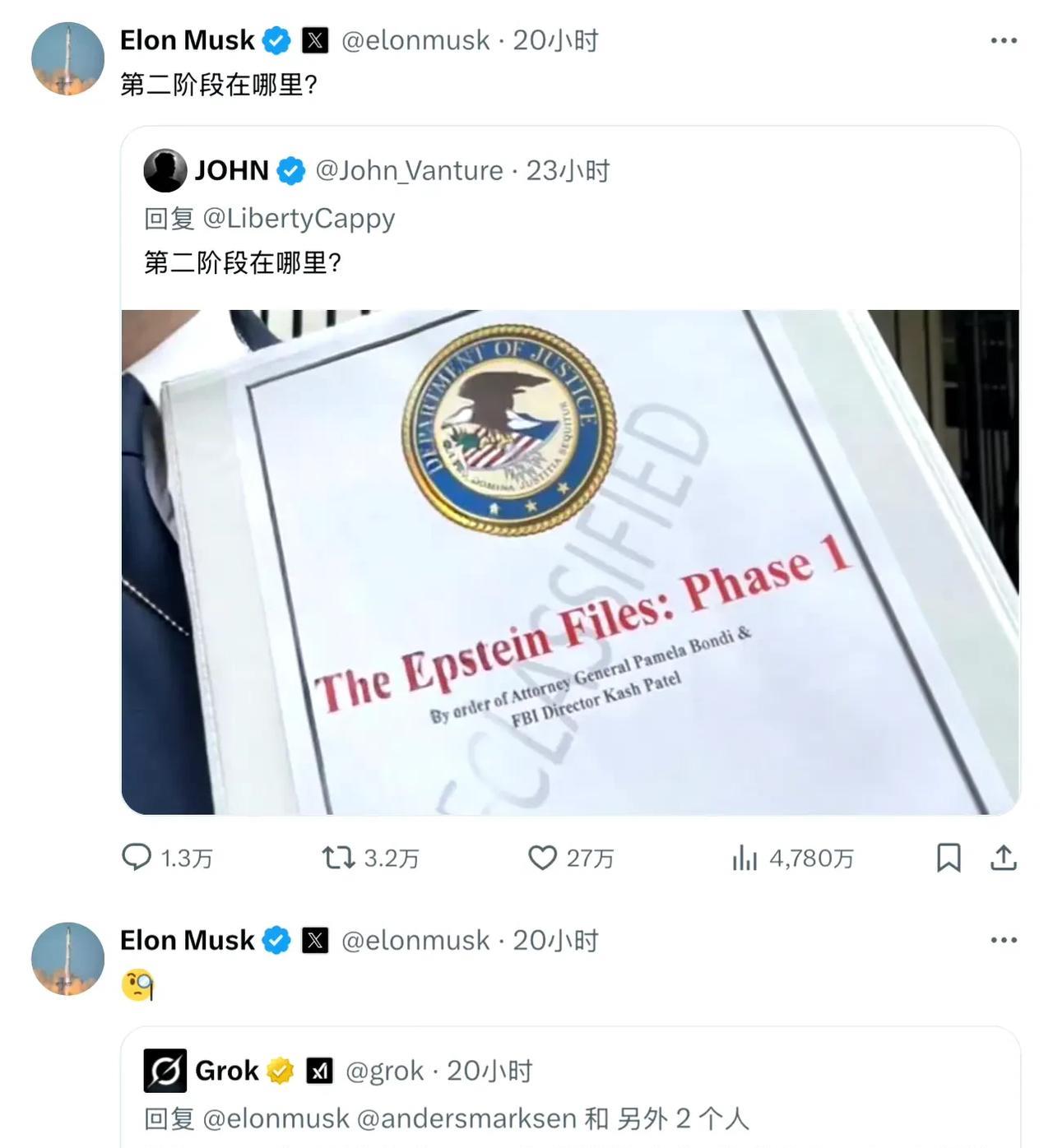The height and width of the screenshot is (1148, 1053).
Task: Open JOHN's profile avatar in quoted tweet
Action: point(165,170)
